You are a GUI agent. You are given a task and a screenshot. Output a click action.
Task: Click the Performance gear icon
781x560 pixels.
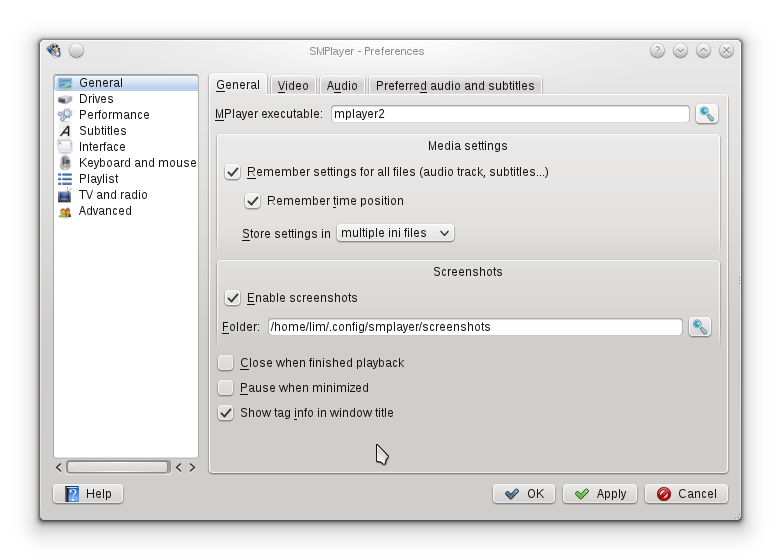click(65, 115)
